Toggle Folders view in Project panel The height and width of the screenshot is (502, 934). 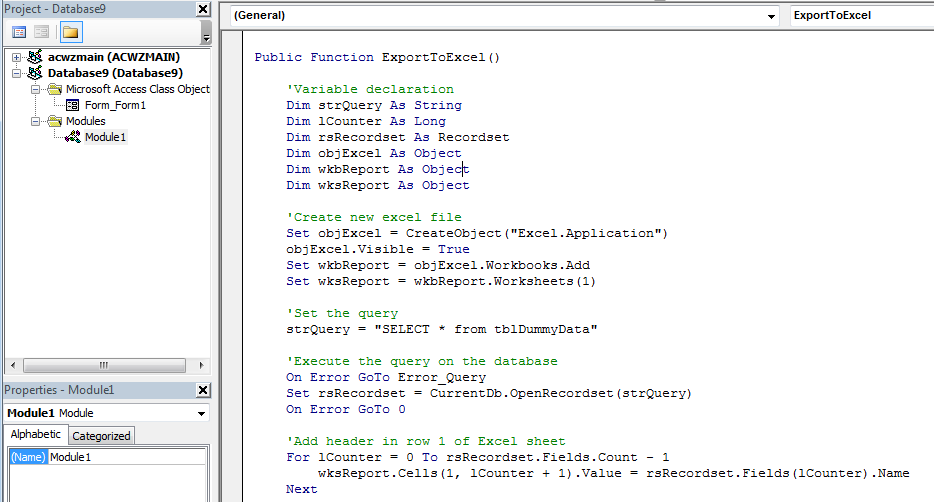pyautogui.click(x=71, y=32)
